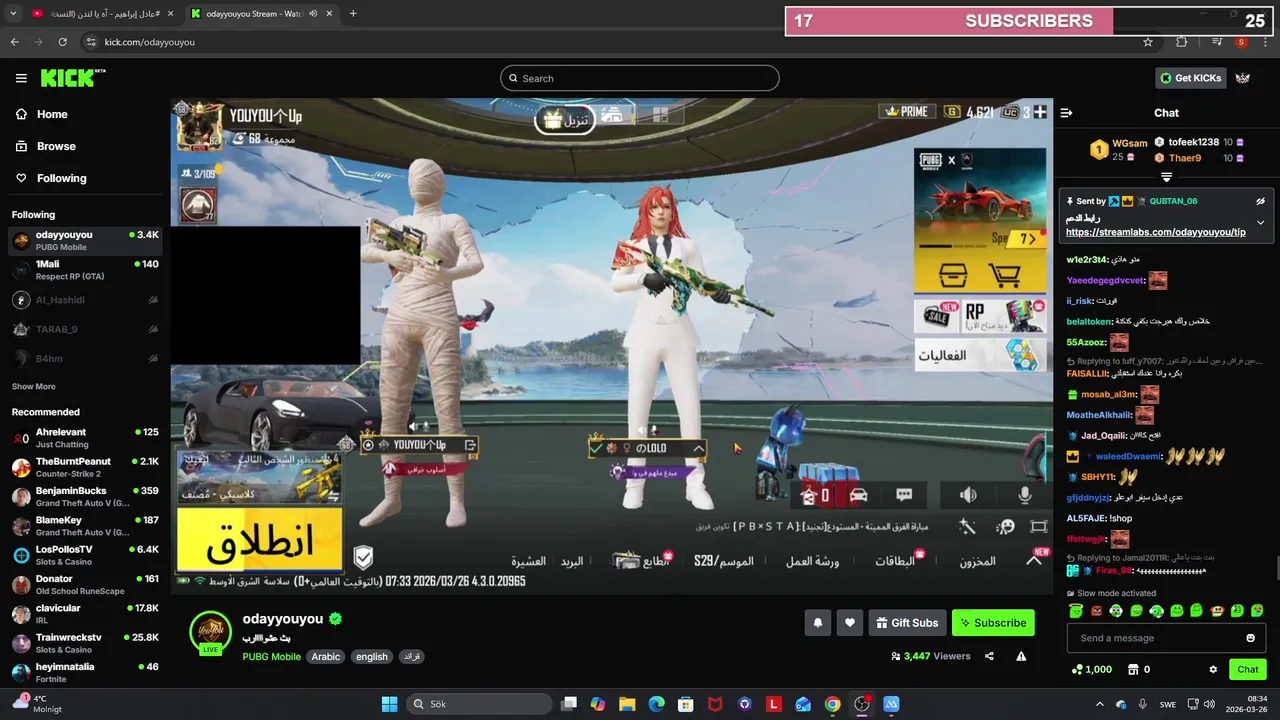Select the last green quick emote
1280x720 pixels.
point(1257,610)
